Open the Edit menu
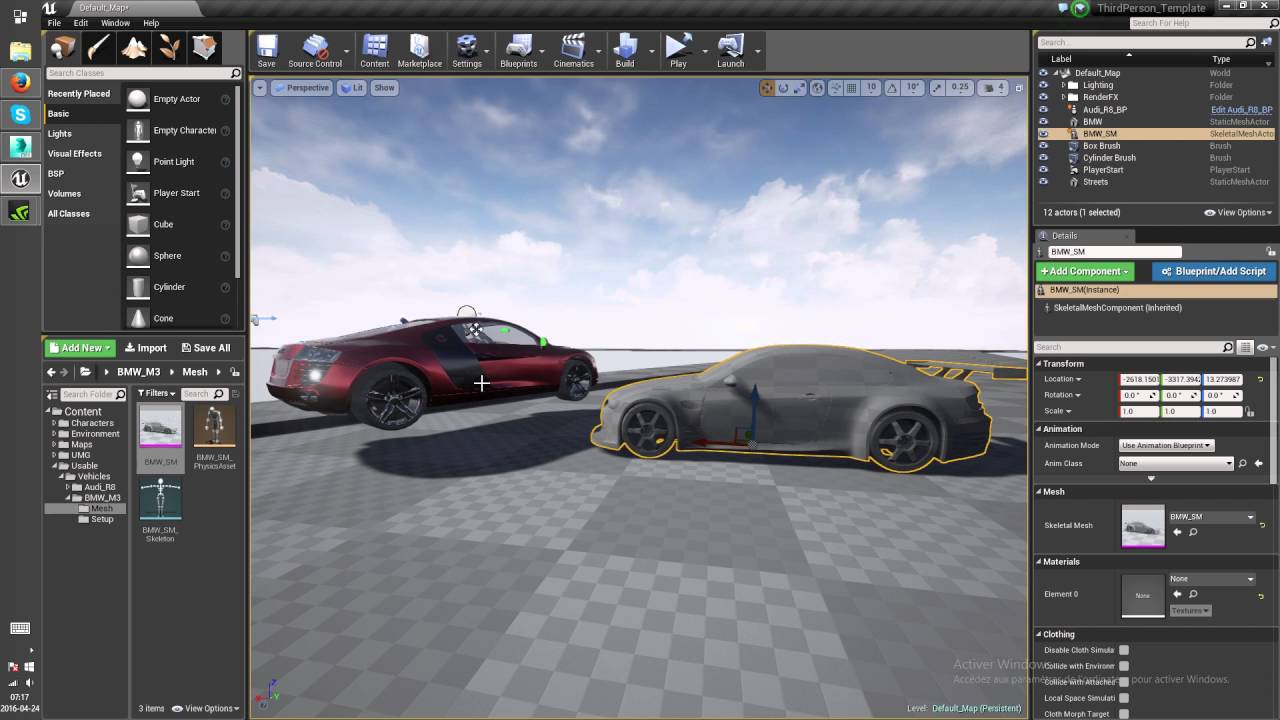 pyautogui.click(x=81, y=23)
